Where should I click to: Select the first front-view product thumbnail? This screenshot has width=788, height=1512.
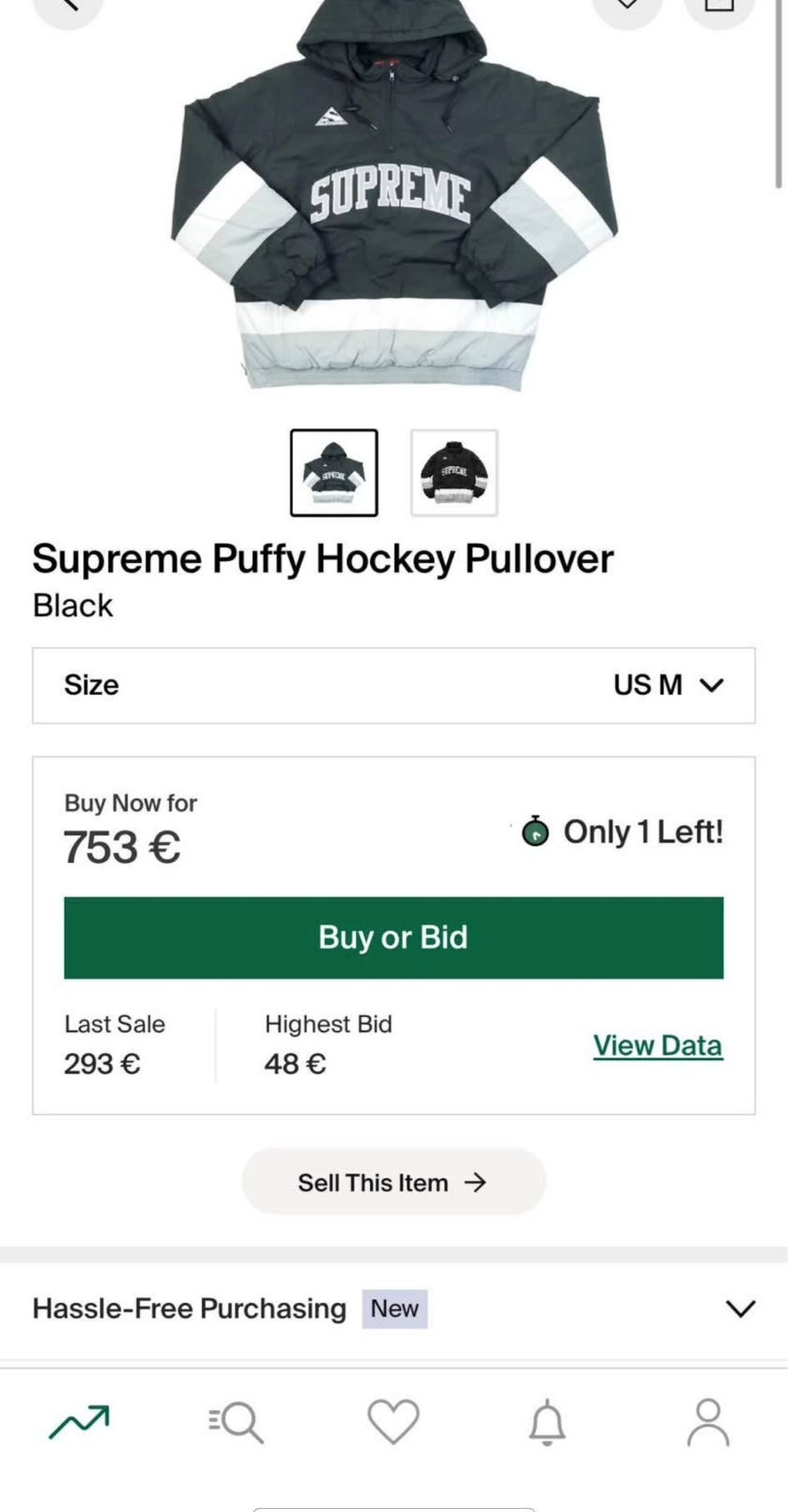point(334,473)
